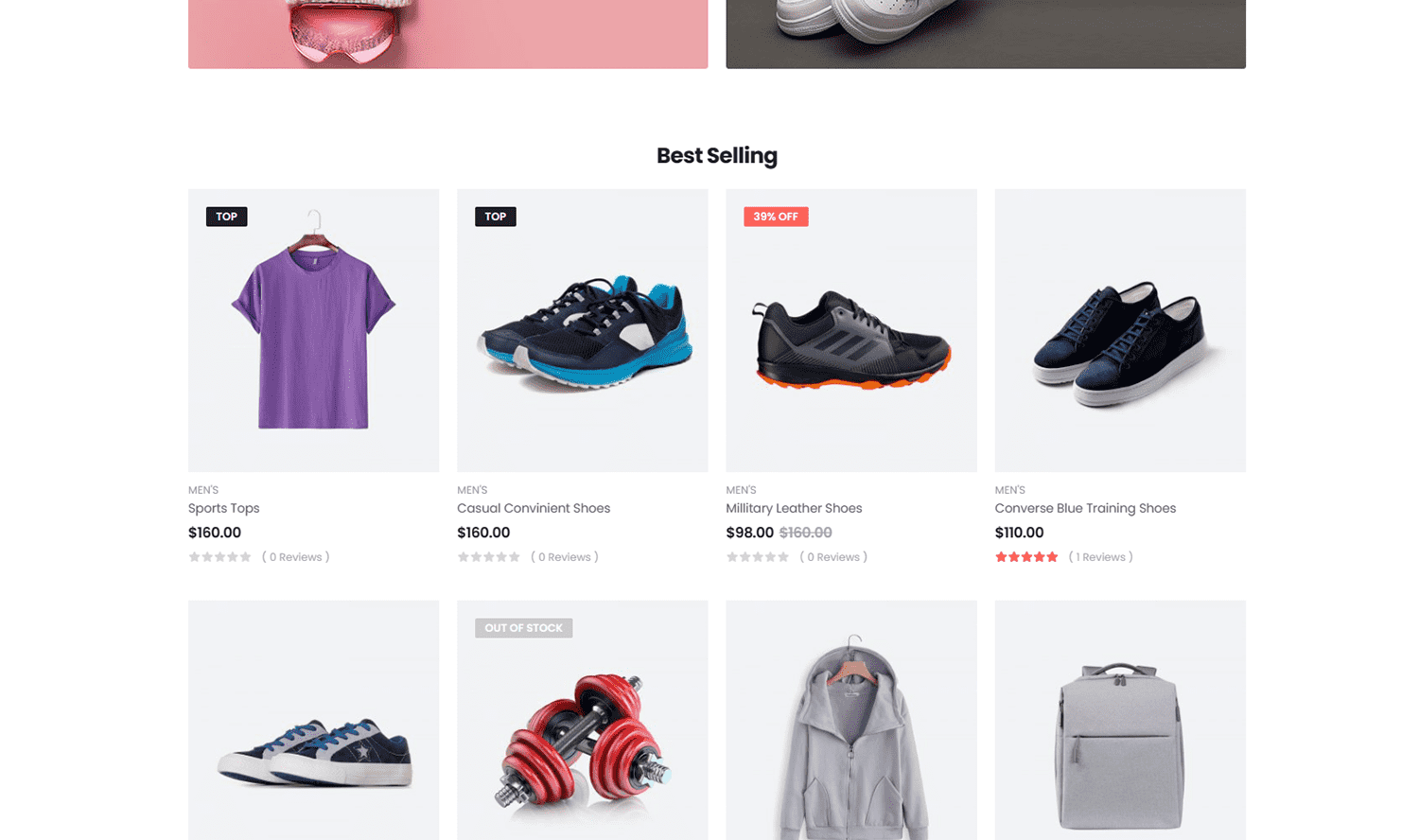1419x840 pixels.
Task: Click the OUT OF STOCK badge on dumbbells
Action: (523, 628)
